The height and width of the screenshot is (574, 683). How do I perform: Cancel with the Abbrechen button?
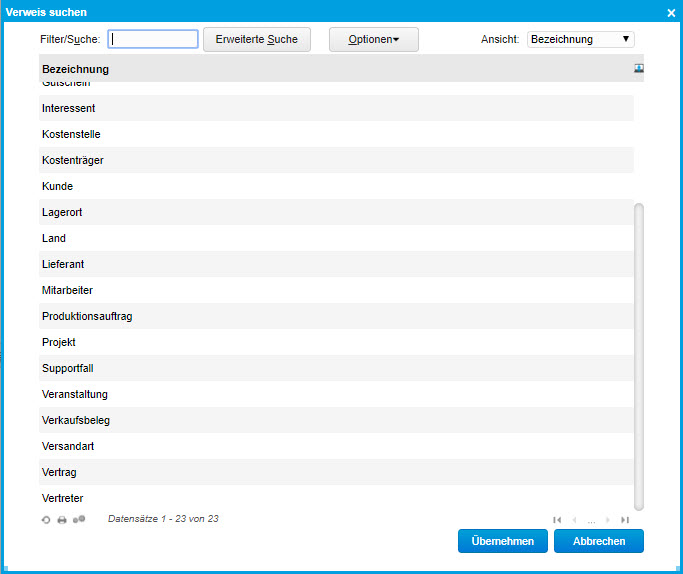click(599, 541)
